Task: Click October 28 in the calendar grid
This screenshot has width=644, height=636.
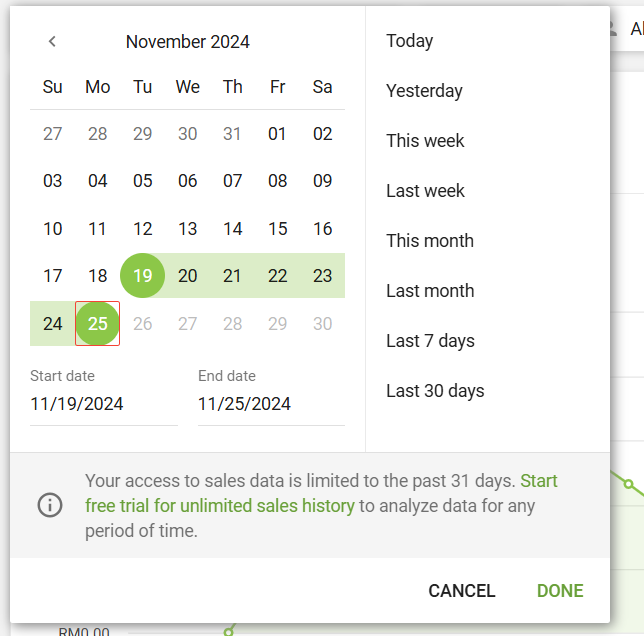Action: (98, 134)
